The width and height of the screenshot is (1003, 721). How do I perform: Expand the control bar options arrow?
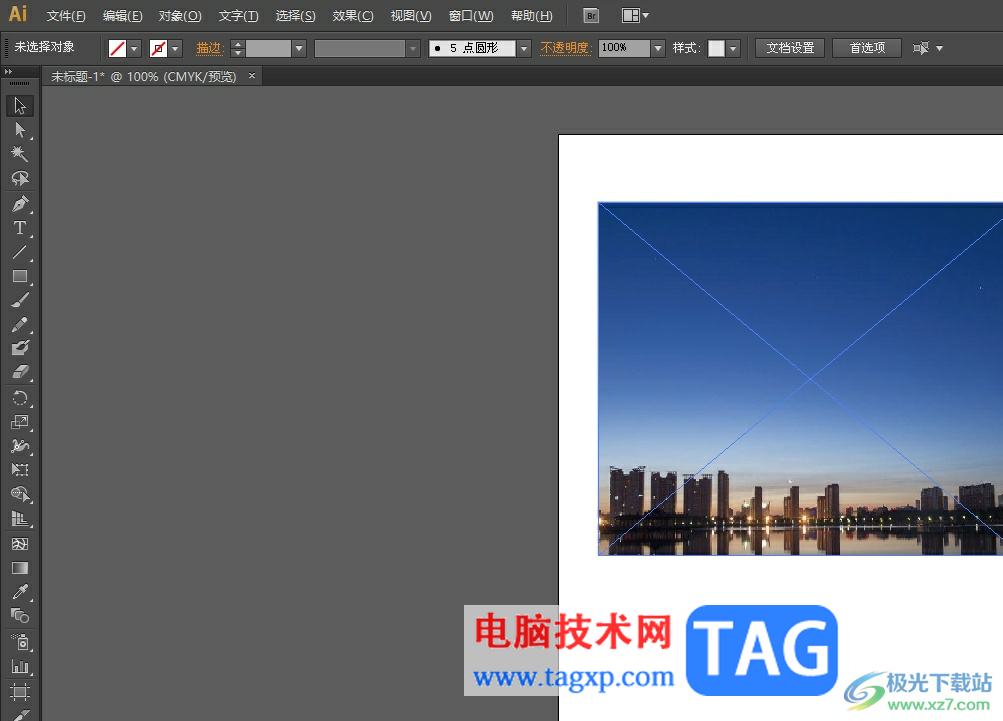pos(940,48)
